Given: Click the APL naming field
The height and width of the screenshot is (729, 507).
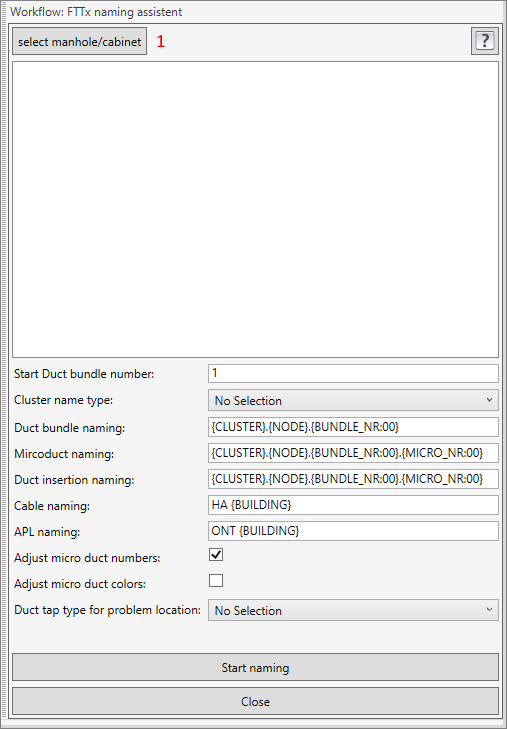Looking at the screenshot, I should coord(353,531).
